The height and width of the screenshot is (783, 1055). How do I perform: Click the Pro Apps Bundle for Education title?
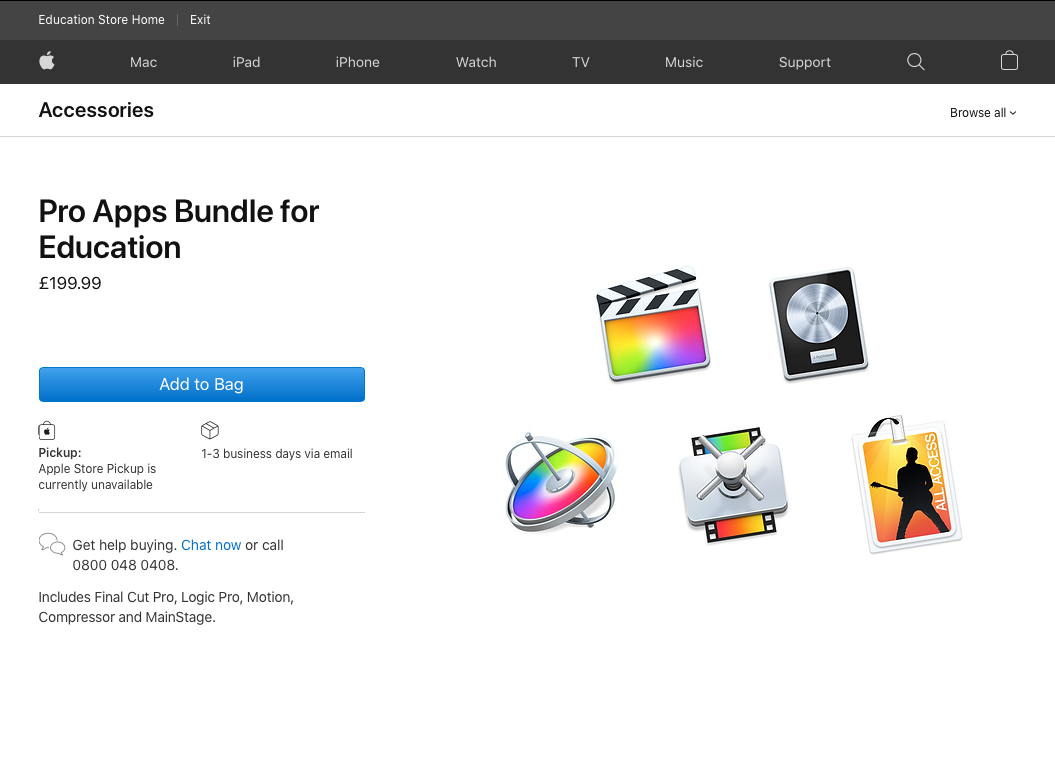(178, 229)
